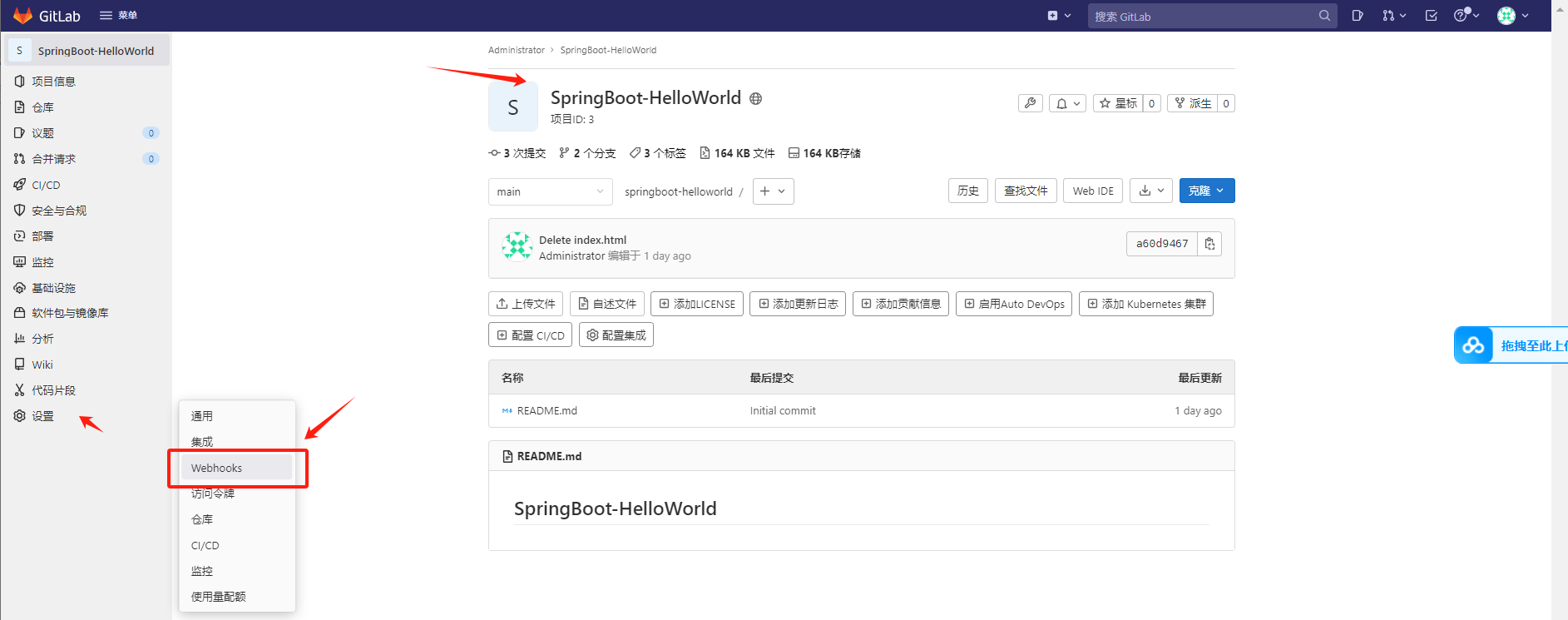This screenshot has width=1568, height=620.
Task: Click the project avatar S
Action: coord(512,107)
